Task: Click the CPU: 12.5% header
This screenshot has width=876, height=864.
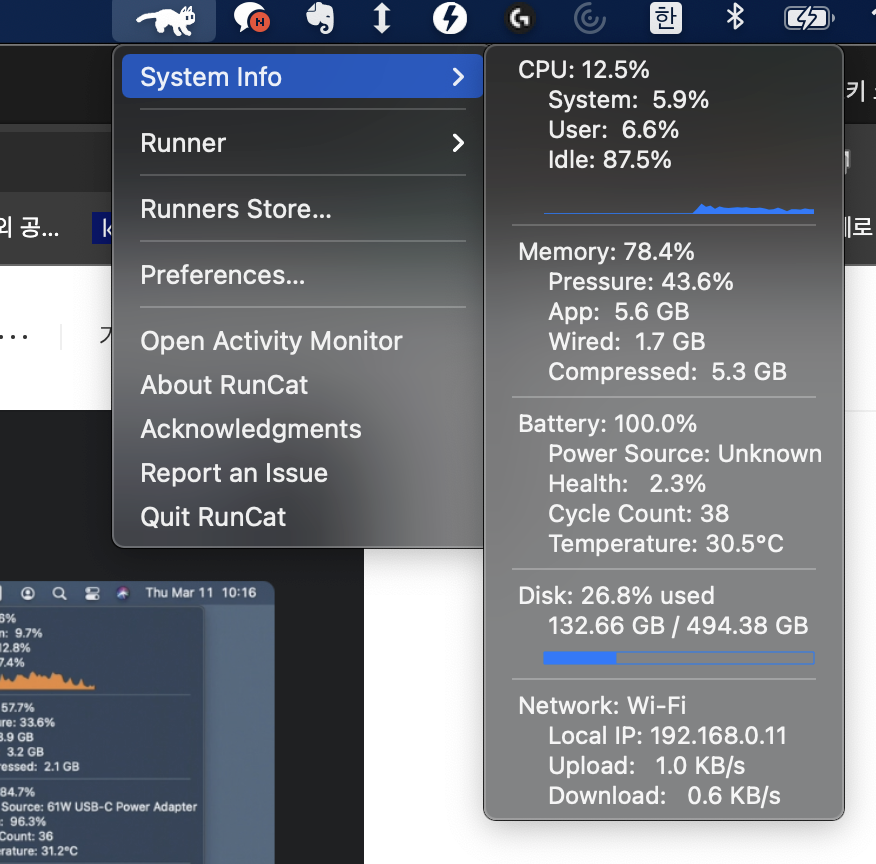Action: (583, 70)
